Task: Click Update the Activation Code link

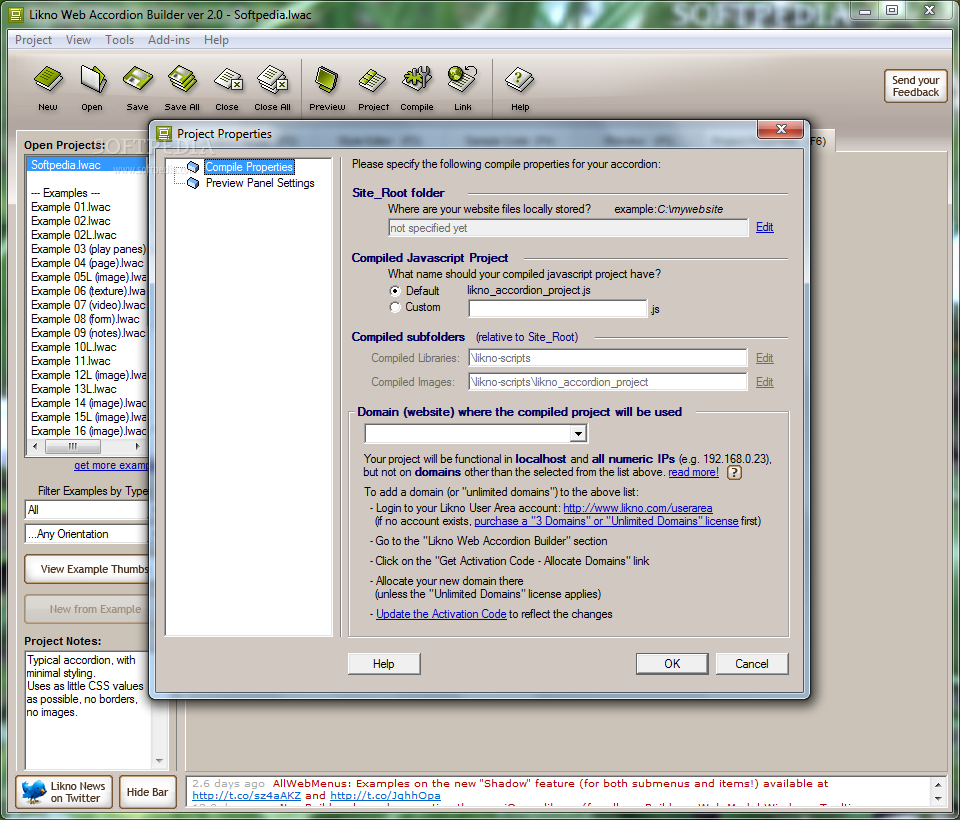Action: (x=441, y=614)
